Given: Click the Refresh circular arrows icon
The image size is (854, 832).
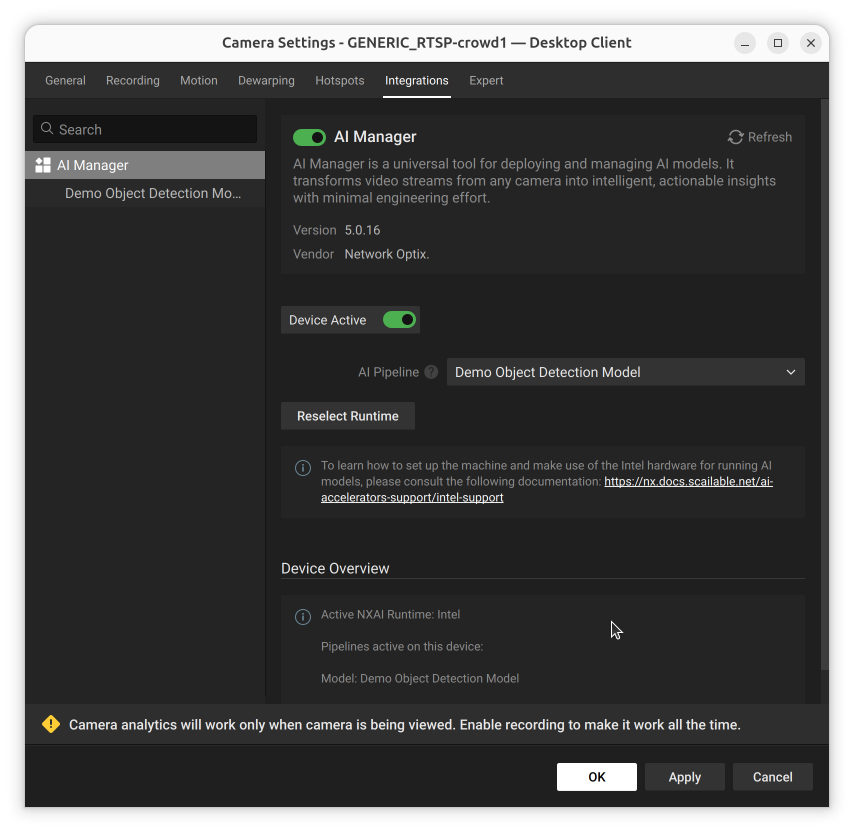Looking at the screenshot, I should [x=735, y=137].
